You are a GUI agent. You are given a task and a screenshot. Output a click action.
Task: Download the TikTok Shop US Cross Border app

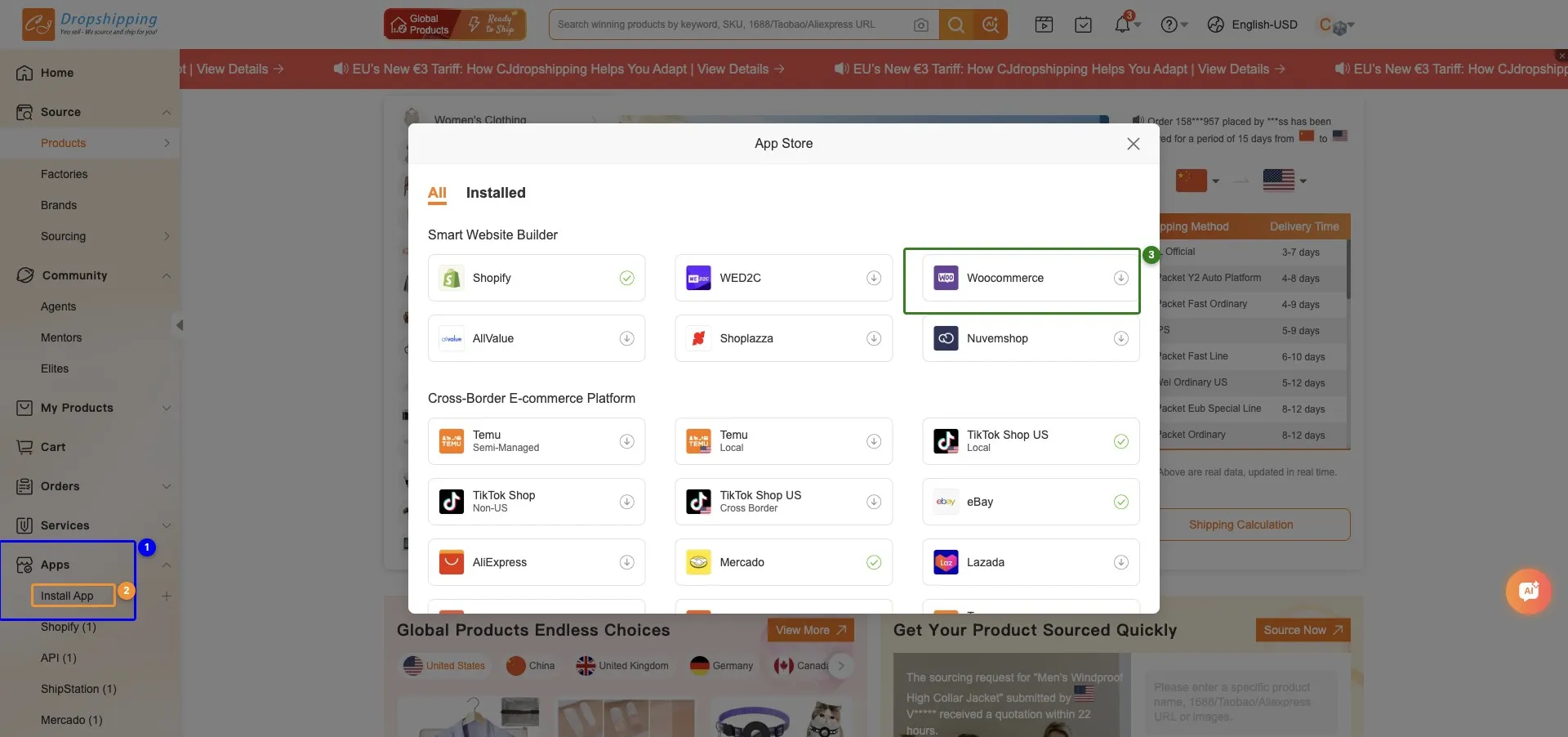pos(874,502)
